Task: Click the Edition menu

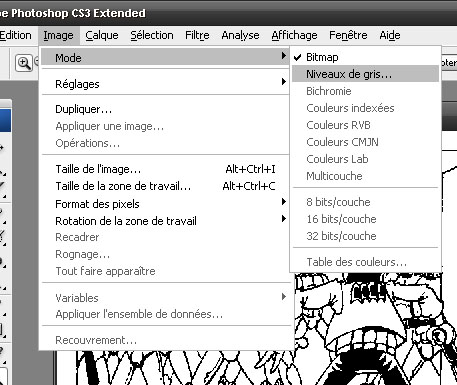Action: (x=16, y=35)
